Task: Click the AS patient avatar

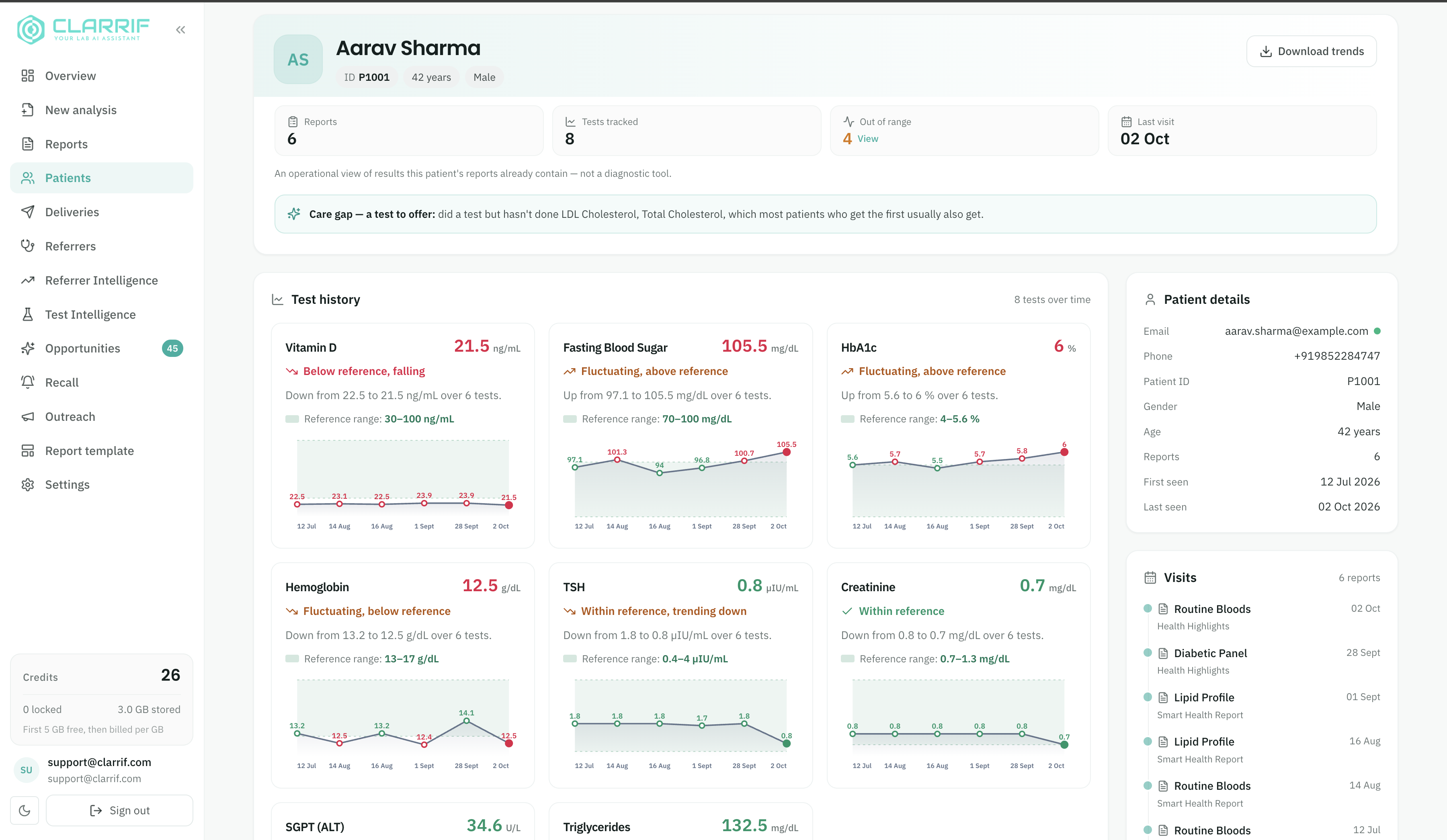Action: tap(298, 59)
